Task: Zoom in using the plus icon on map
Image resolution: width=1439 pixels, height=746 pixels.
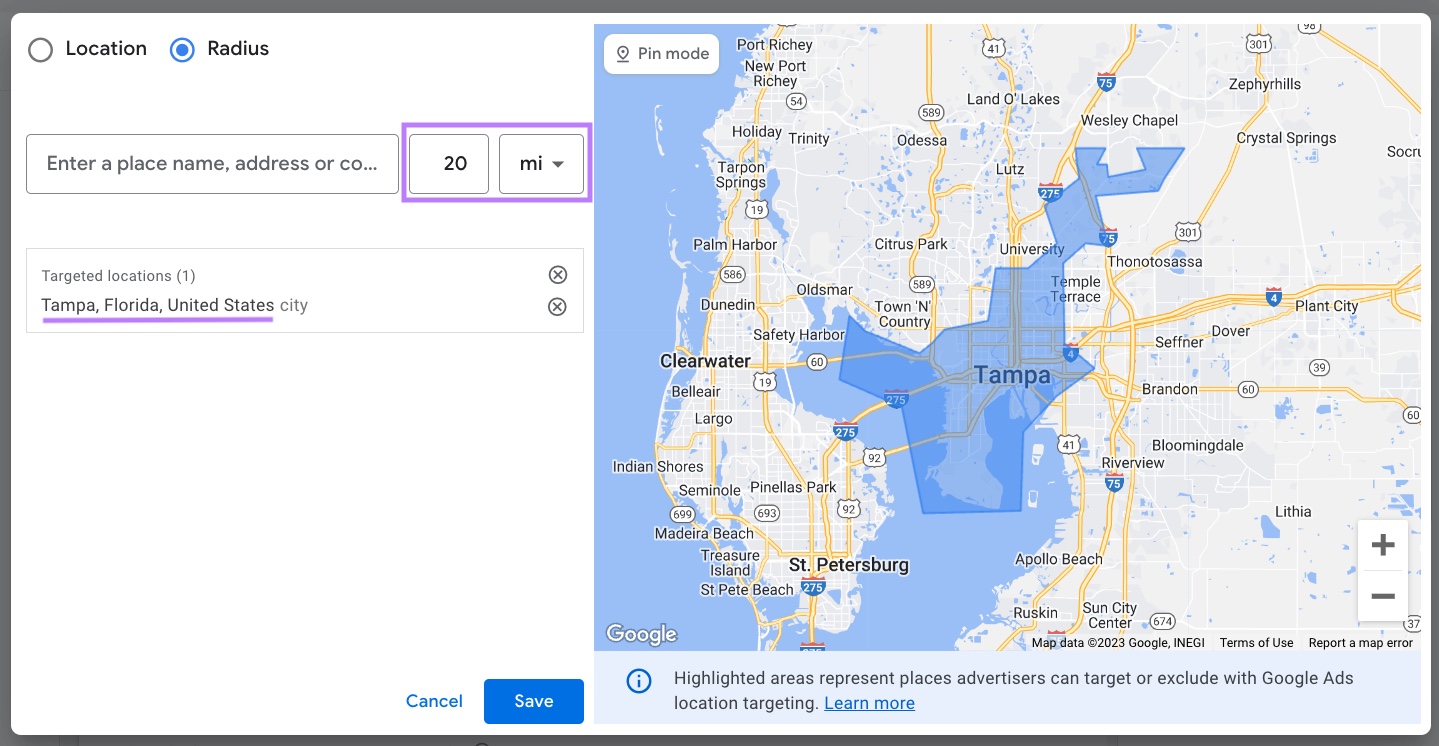Action: point(1383,544)
